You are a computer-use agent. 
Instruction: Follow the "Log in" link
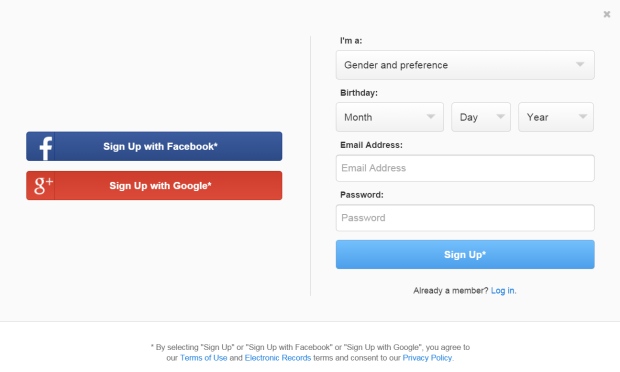tap(503, 291)
